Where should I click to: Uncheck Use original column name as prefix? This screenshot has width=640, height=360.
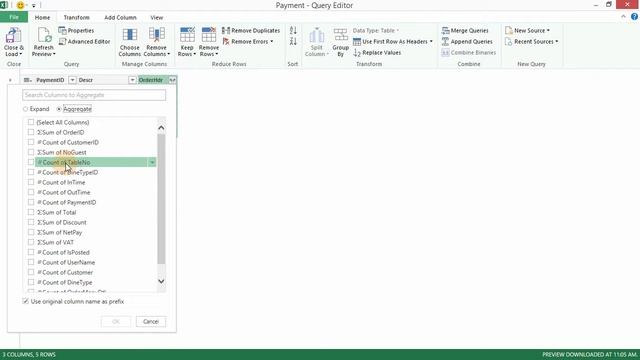click(26, 301)
